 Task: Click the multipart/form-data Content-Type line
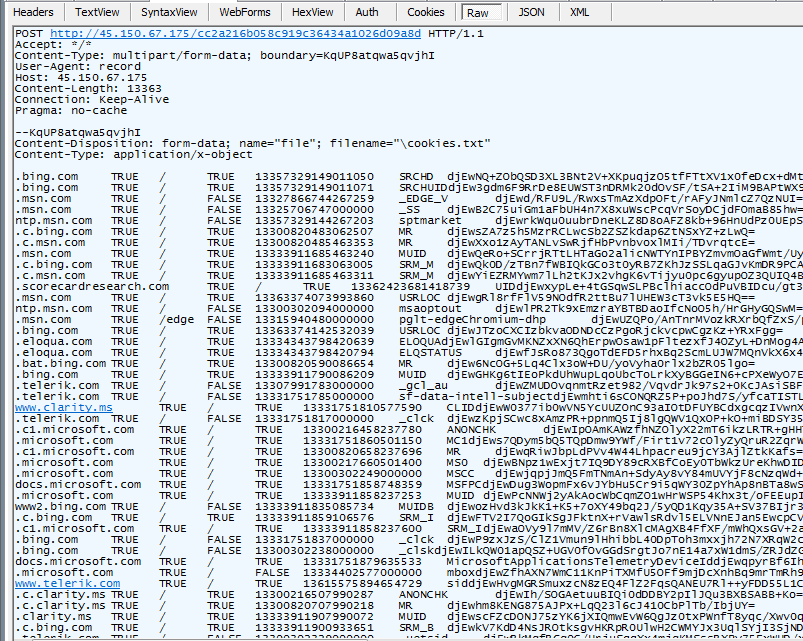click(x=225, y=55)
